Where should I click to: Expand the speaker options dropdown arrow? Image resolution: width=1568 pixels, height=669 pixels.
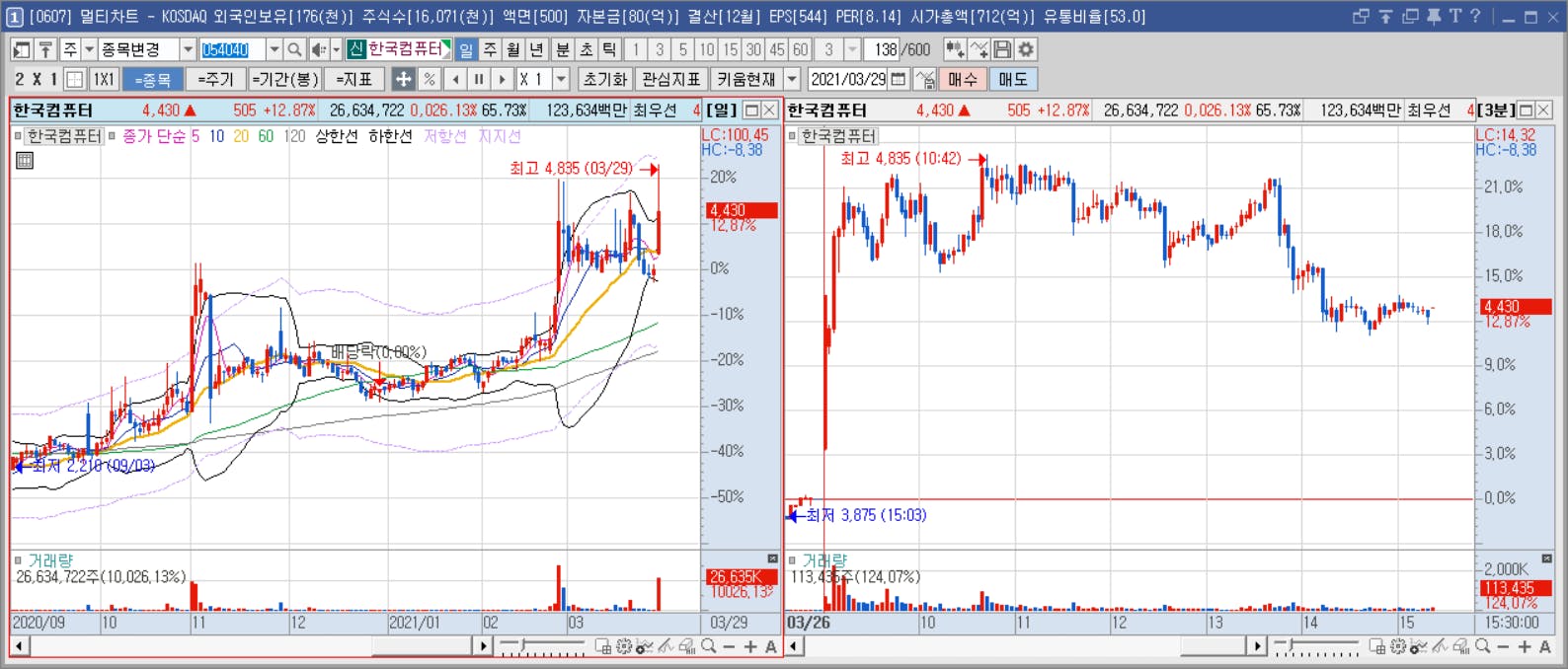[x=336, y=49]
